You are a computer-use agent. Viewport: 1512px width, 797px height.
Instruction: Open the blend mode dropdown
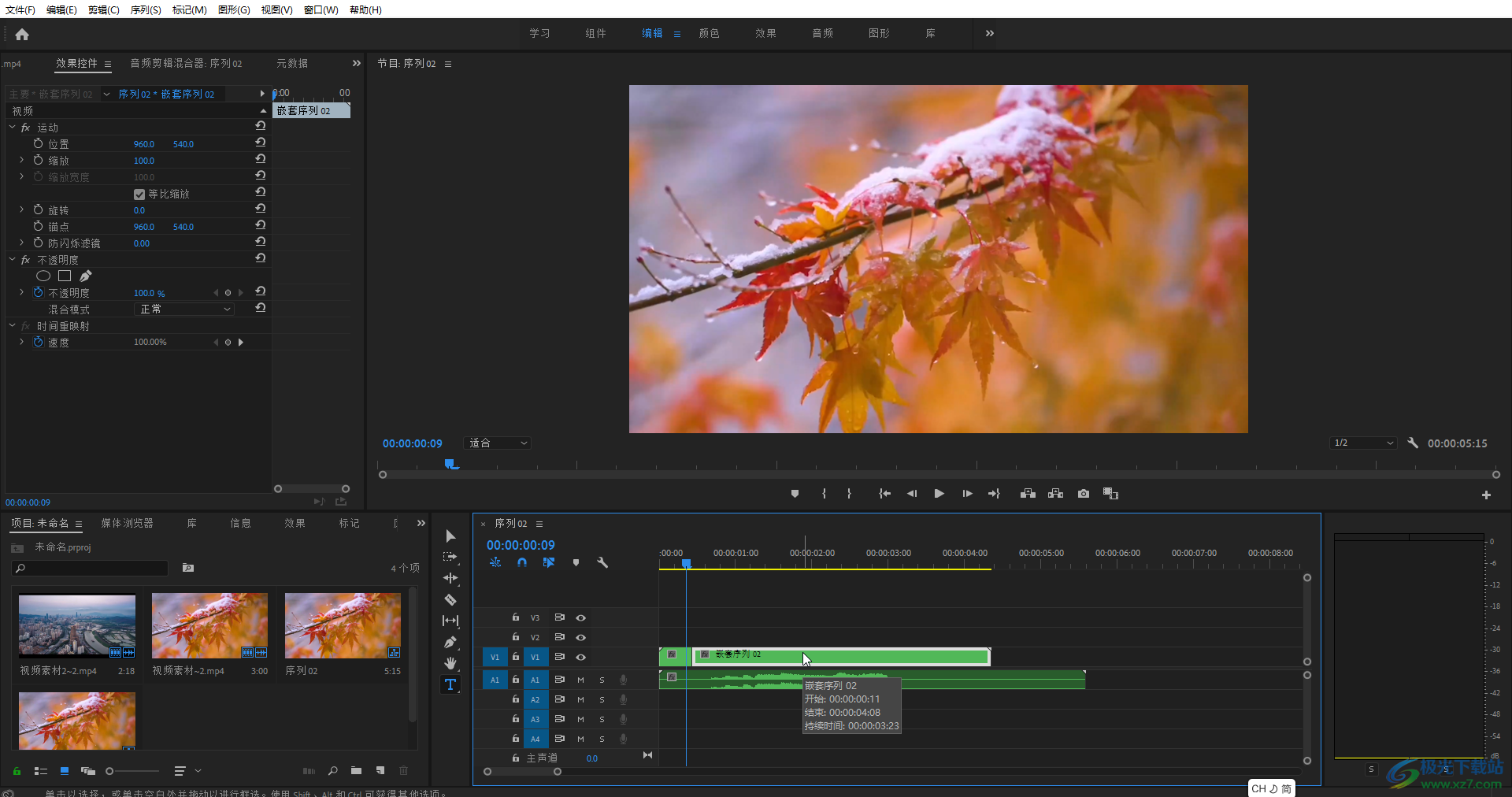[184, 309]
